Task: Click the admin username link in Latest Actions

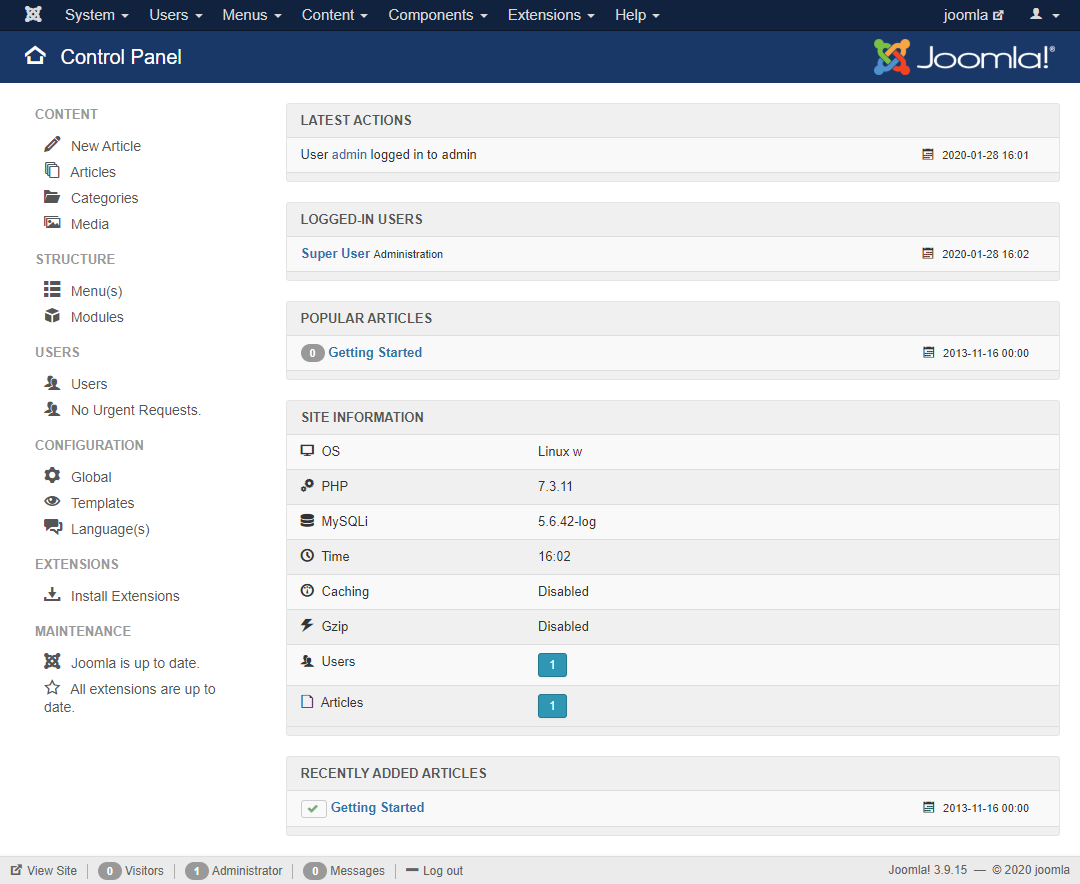Action: coord(349,155)
